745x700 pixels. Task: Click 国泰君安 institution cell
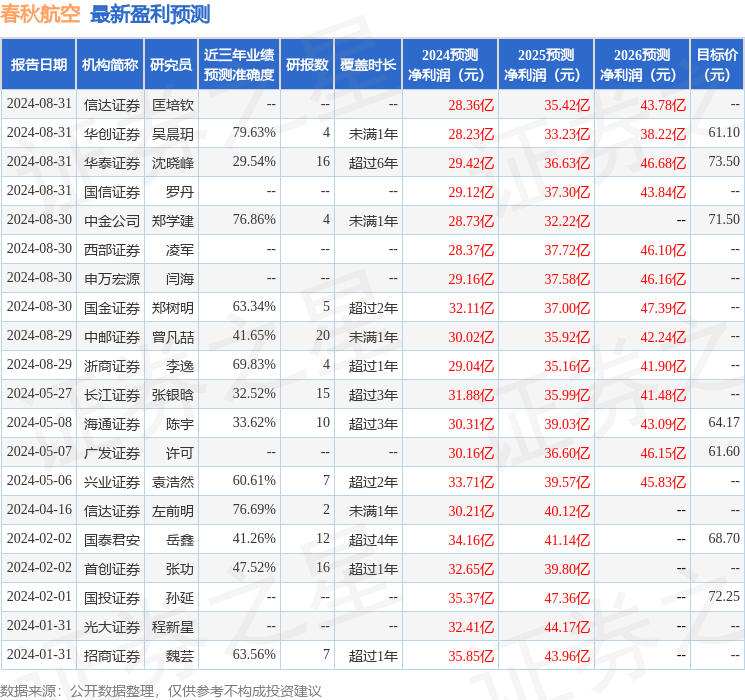pos(112,540)
